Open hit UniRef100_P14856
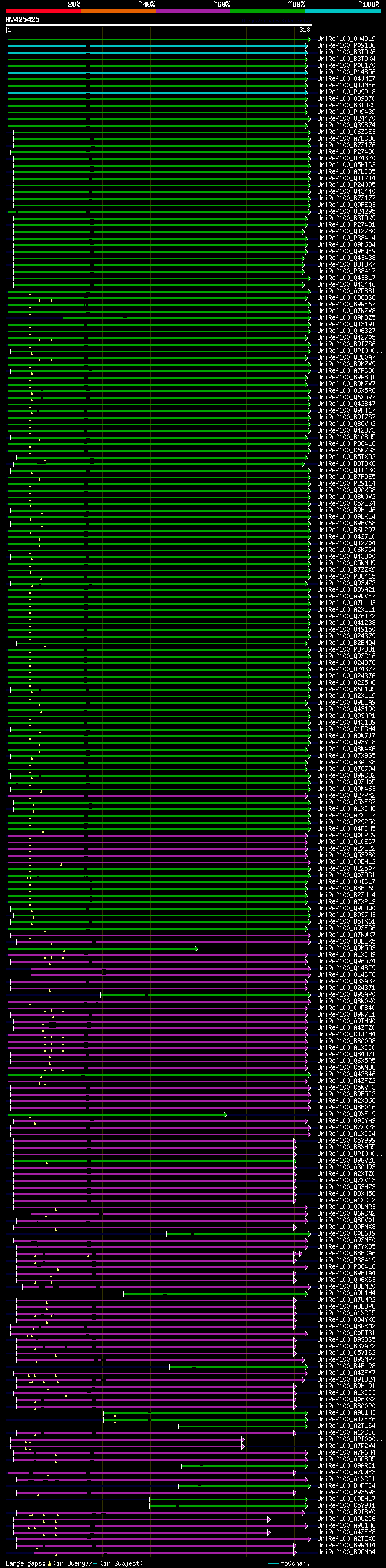Screen dimensions: 386x1568 tap(346, 72)
